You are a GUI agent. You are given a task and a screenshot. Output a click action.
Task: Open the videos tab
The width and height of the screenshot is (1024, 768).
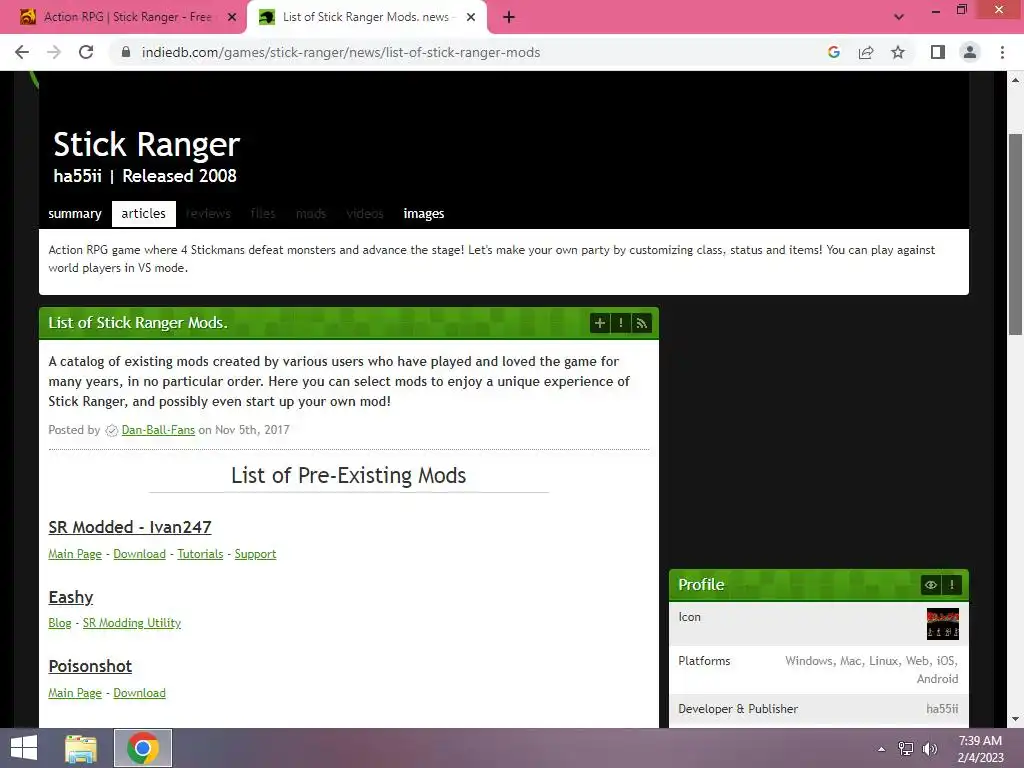[365, 214]
